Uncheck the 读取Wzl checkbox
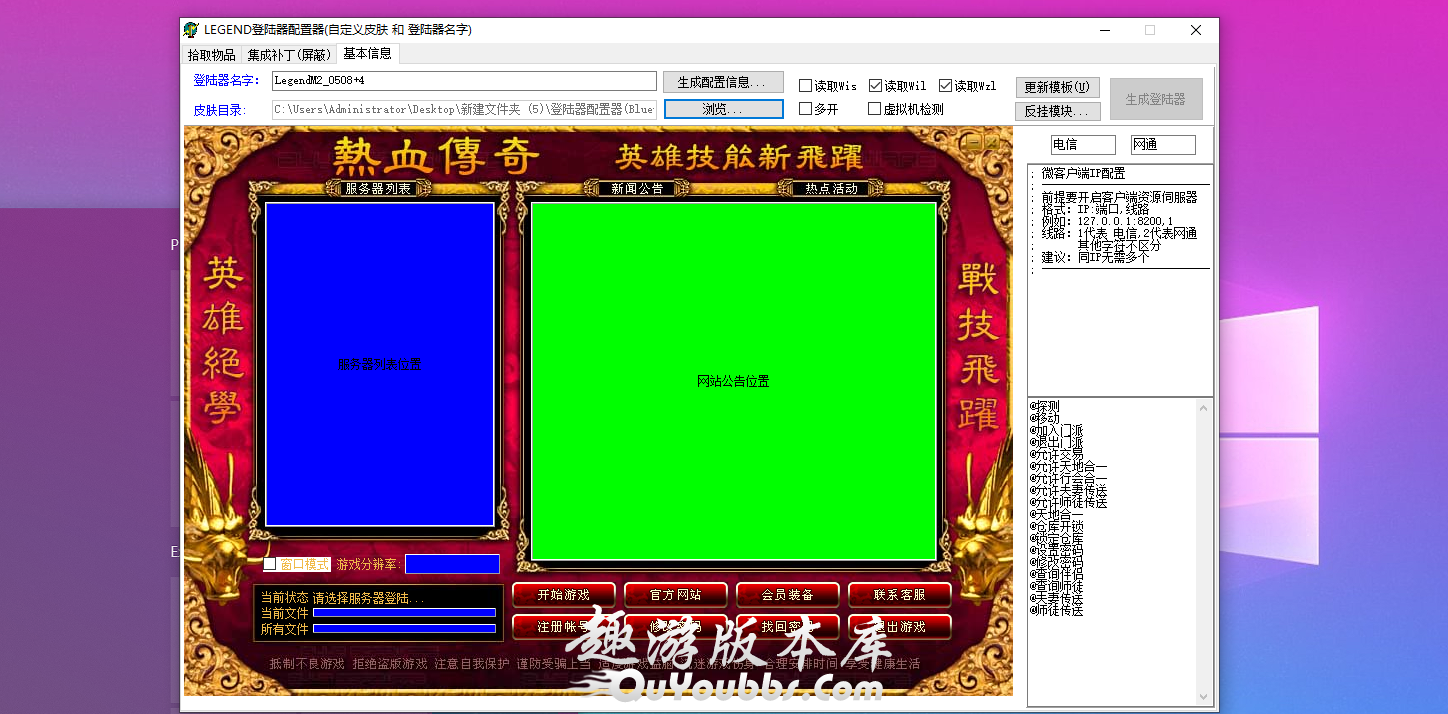Image resolution: width=1448 pixels, height=714 pixels. click(945, 86)
